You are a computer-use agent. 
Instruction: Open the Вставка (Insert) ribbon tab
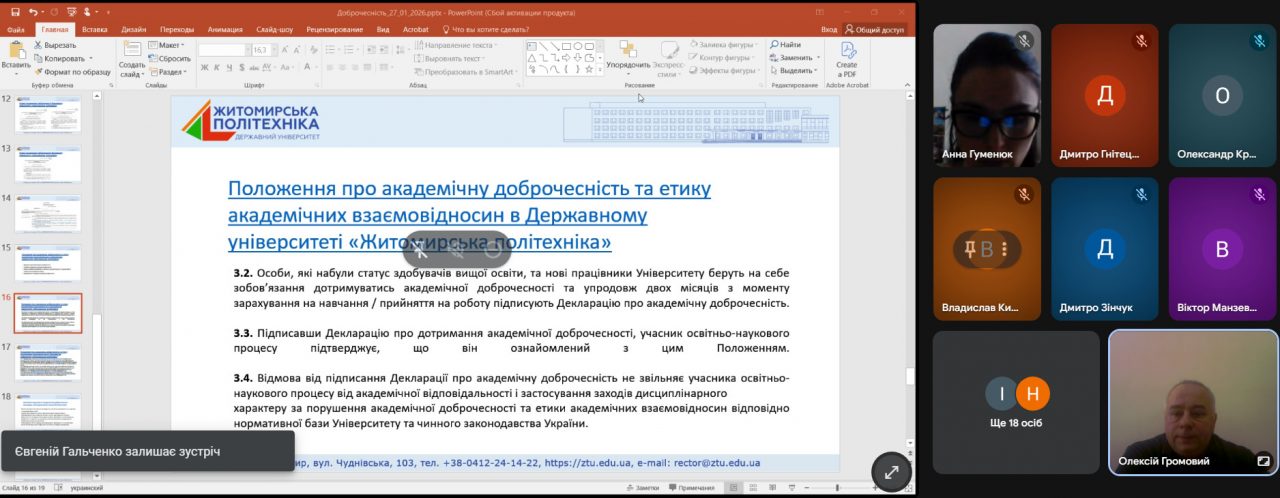95,30
